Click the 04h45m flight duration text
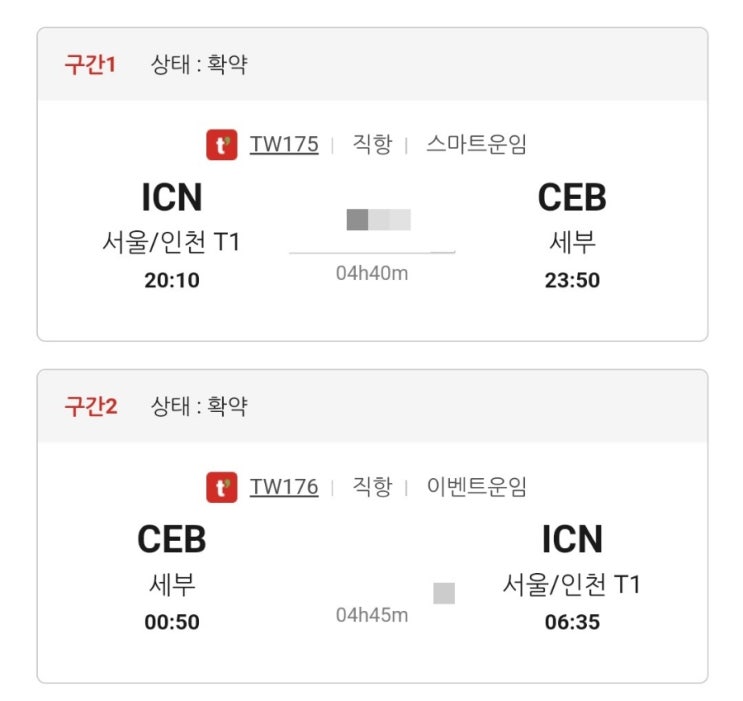Image resolution: width=743 pixels, height=701 pixels. [372, 615]
